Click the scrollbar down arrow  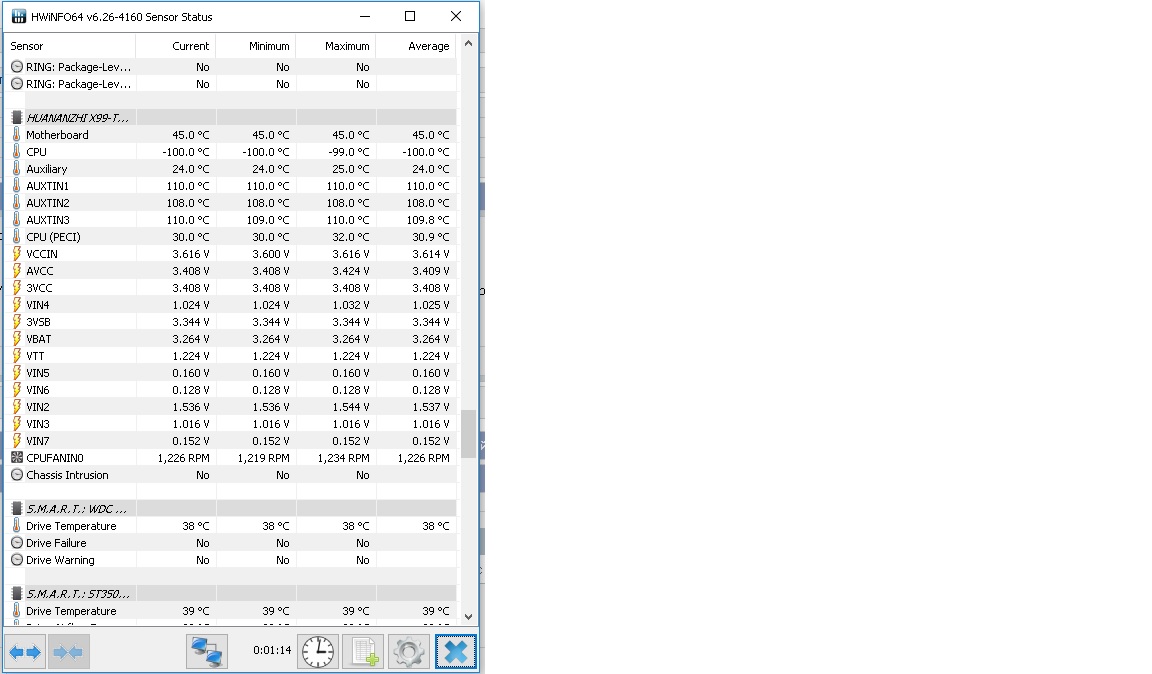point(468,617)
